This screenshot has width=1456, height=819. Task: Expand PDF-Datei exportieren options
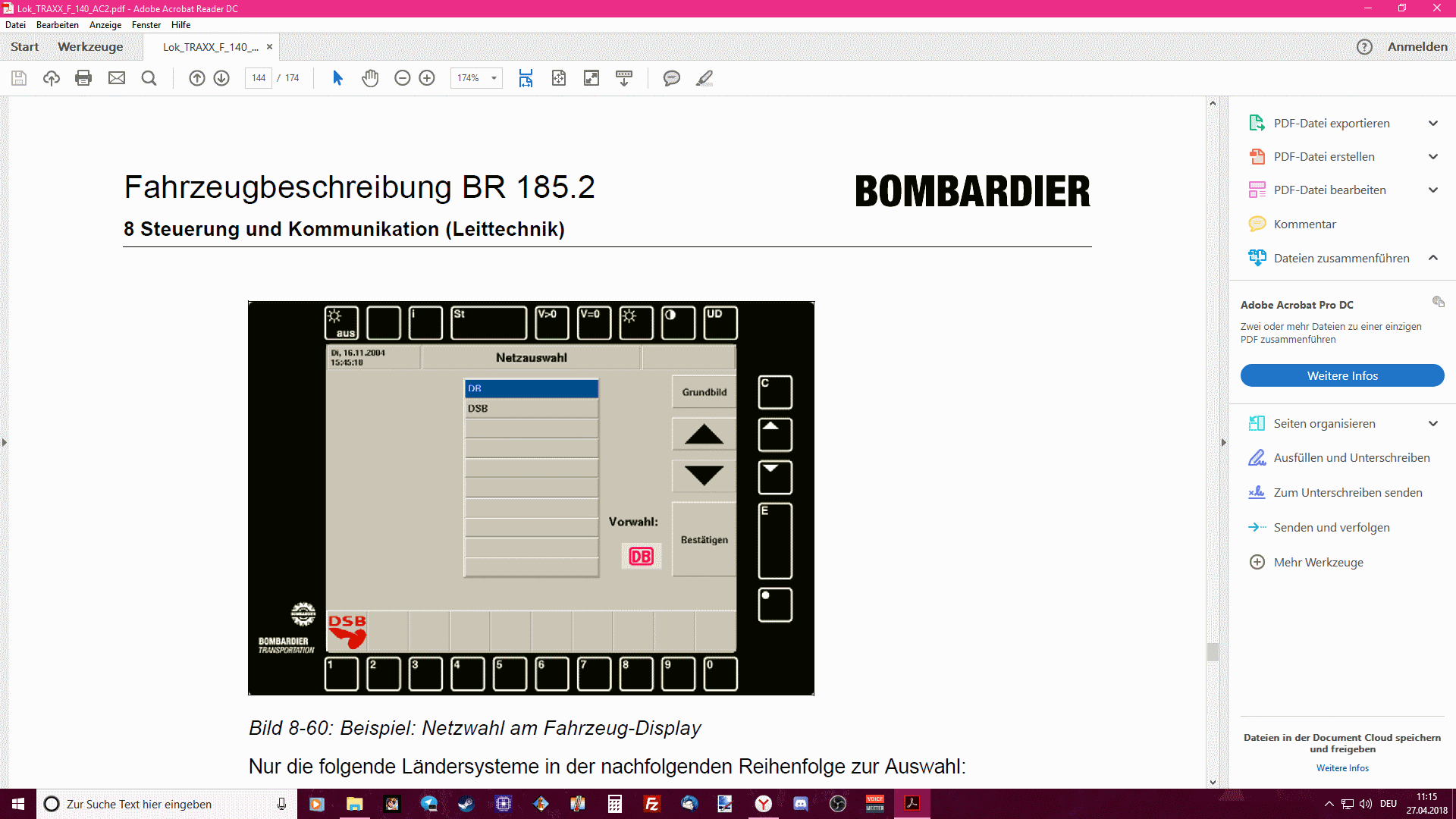coord(1432,123)
